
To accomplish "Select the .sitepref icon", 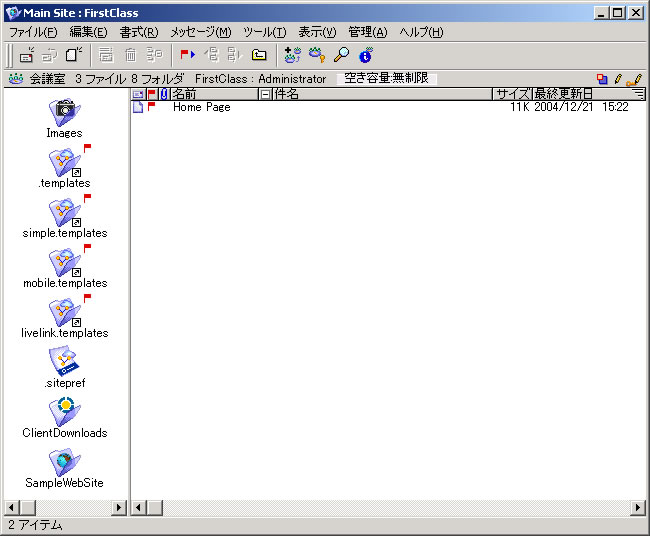I will tap(64, 361).
